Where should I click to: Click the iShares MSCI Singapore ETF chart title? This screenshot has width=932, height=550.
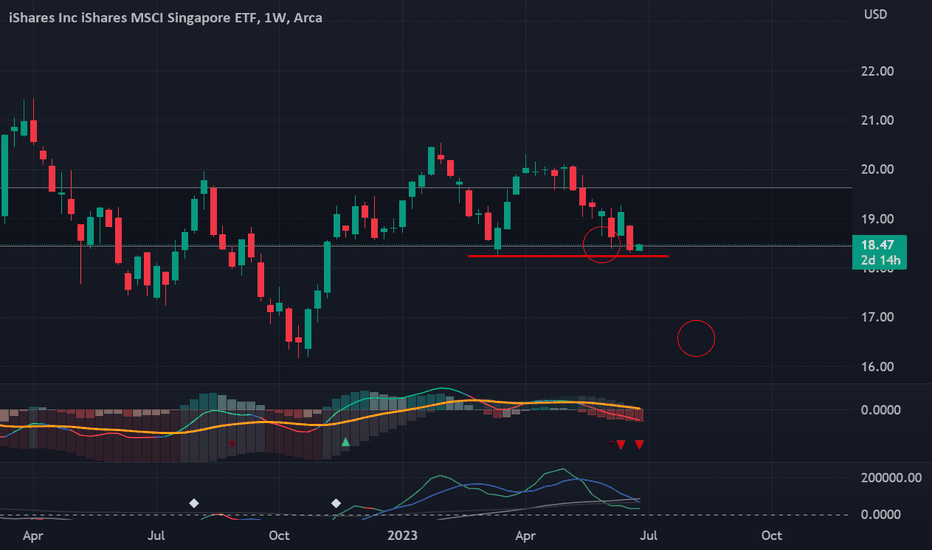coord(166,18)
